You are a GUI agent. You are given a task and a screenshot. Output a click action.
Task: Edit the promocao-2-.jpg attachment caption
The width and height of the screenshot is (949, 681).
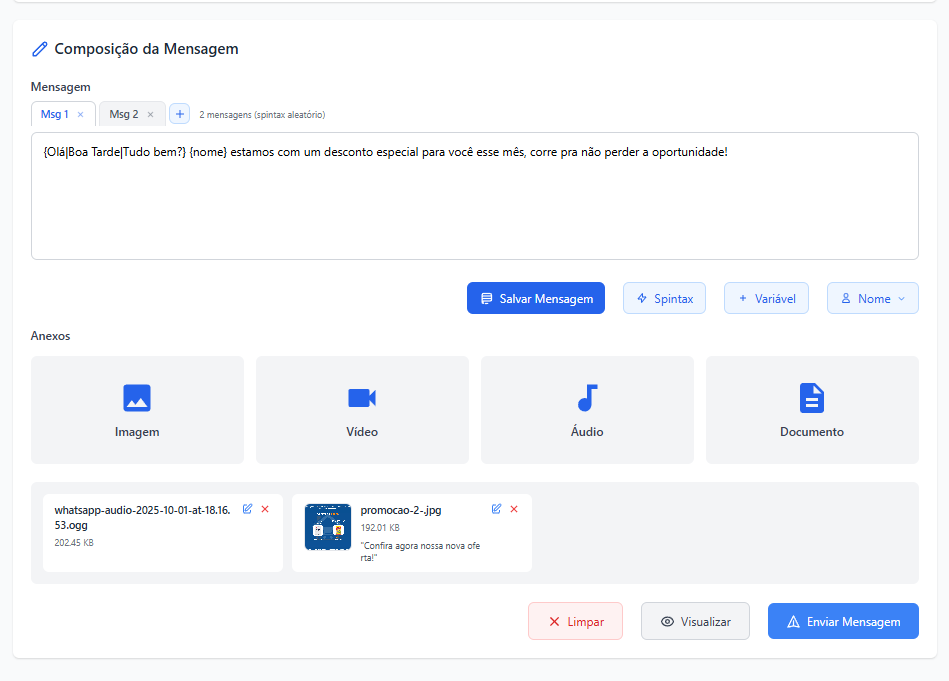[x=497, y=509]
